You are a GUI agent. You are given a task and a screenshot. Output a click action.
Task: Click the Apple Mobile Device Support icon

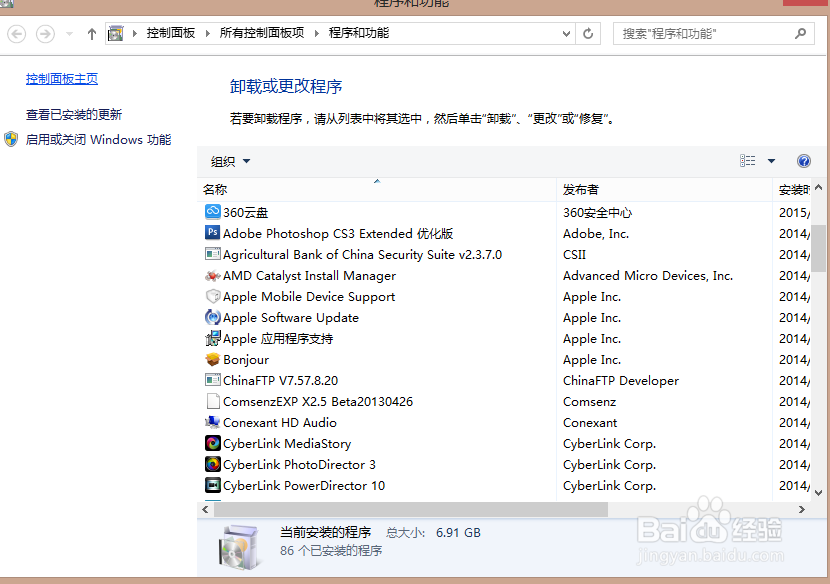point(212,296)
